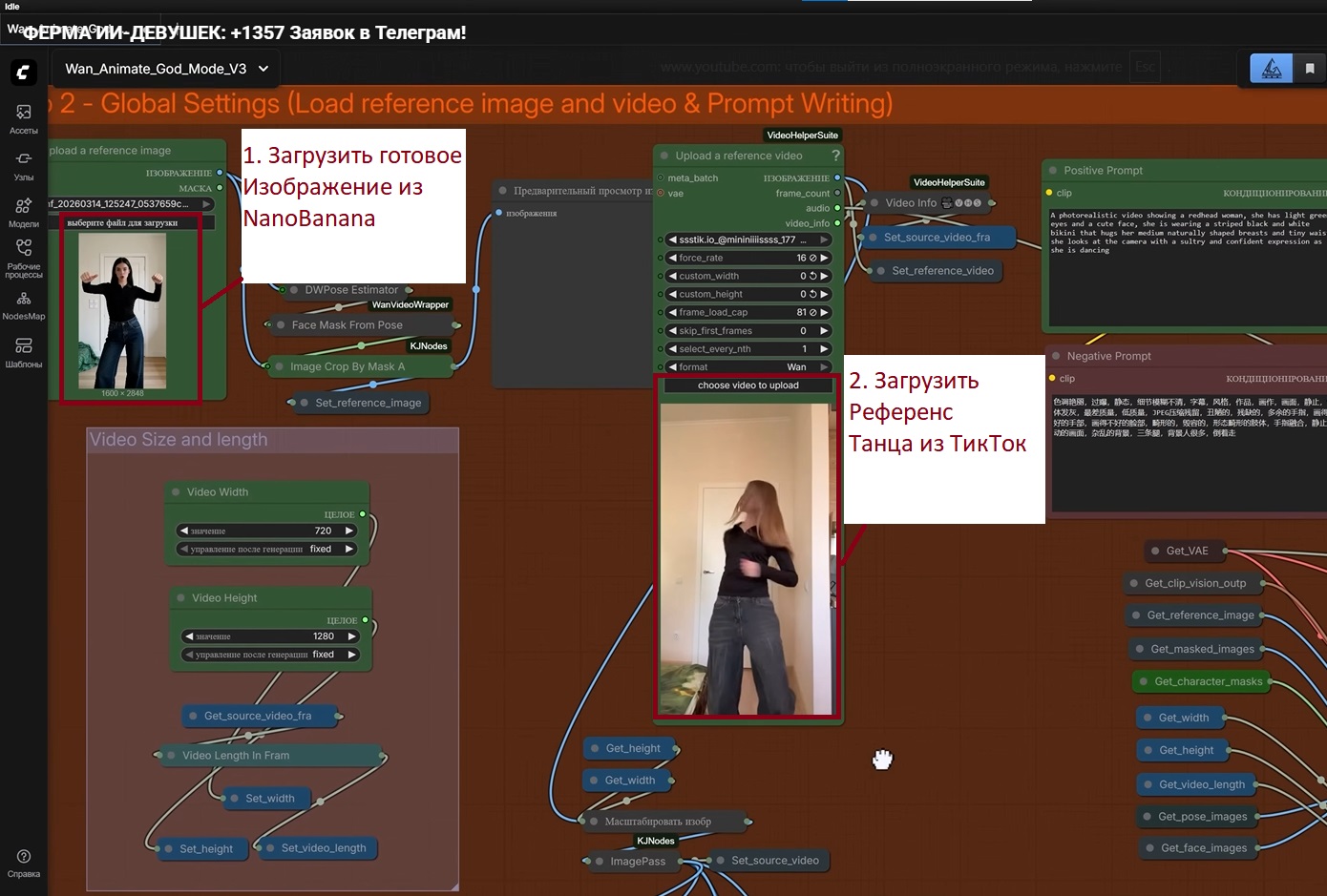This screenshot has width=1327, height=896.
Task: Open the format Wan combo box
Action: (x=748, y=367)
